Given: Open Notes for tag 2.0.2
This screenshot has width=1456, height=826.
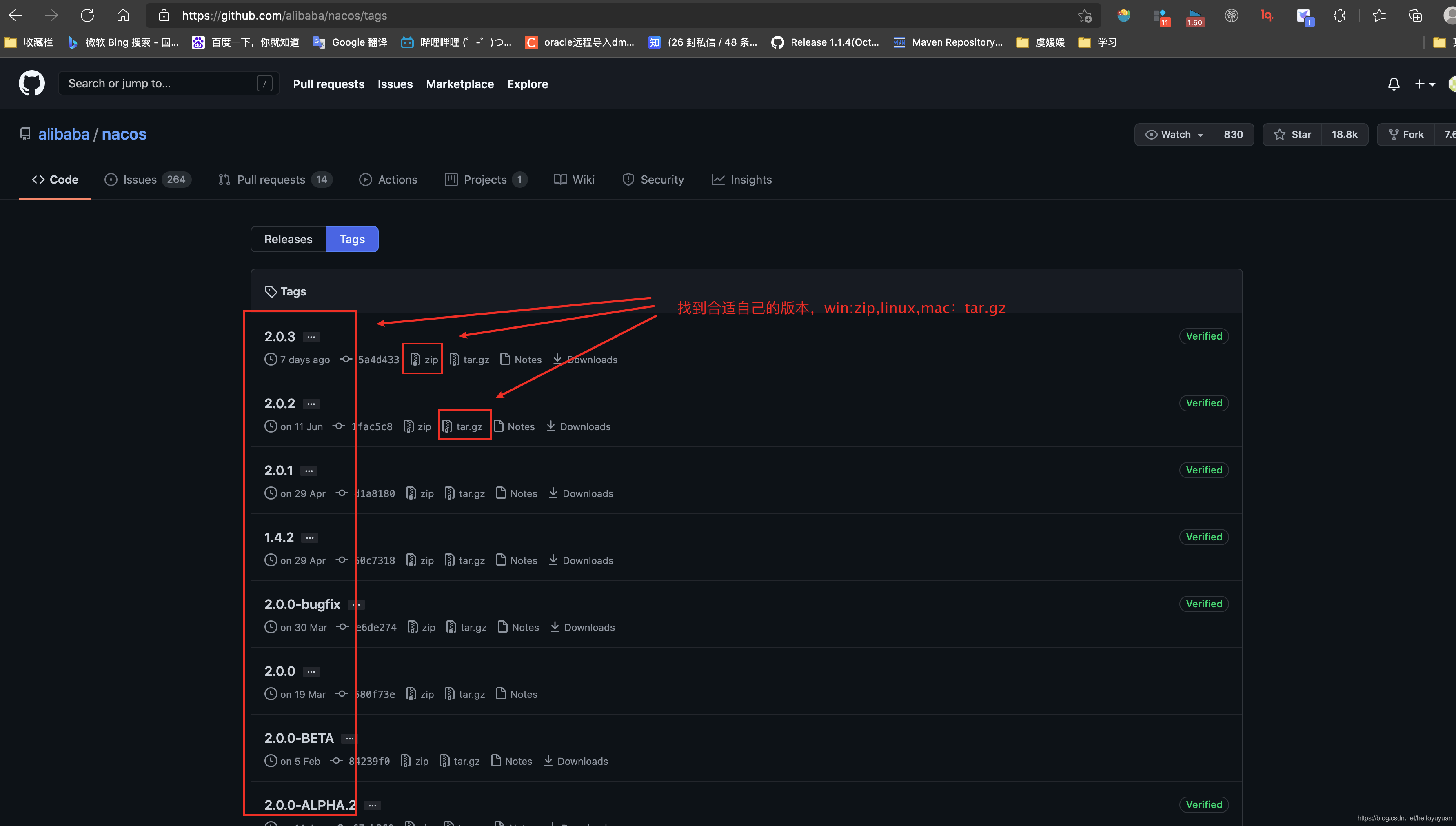Looking at the screenshot, I should 514,426.
